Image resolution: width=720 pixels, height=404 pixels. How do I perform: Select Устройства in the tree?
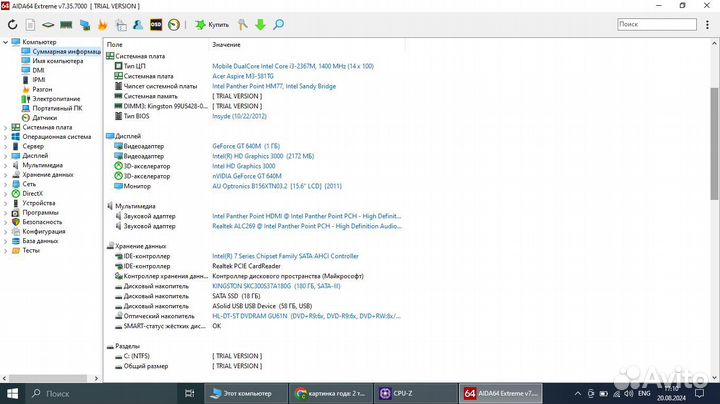pyautogui.click(x=39, y=203)
